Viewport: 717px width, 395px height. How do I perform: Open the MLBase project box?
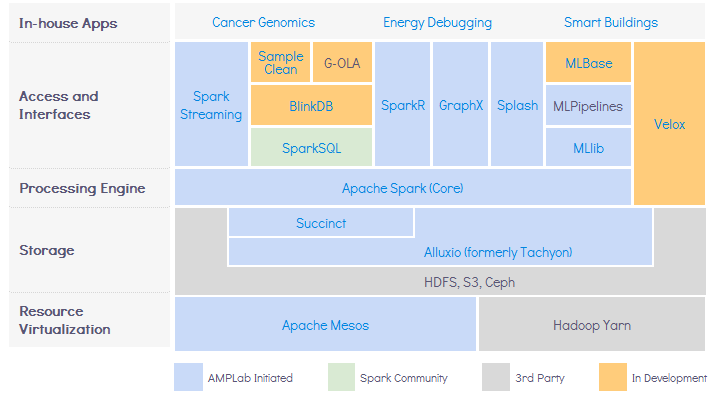(x=589, y=62)
